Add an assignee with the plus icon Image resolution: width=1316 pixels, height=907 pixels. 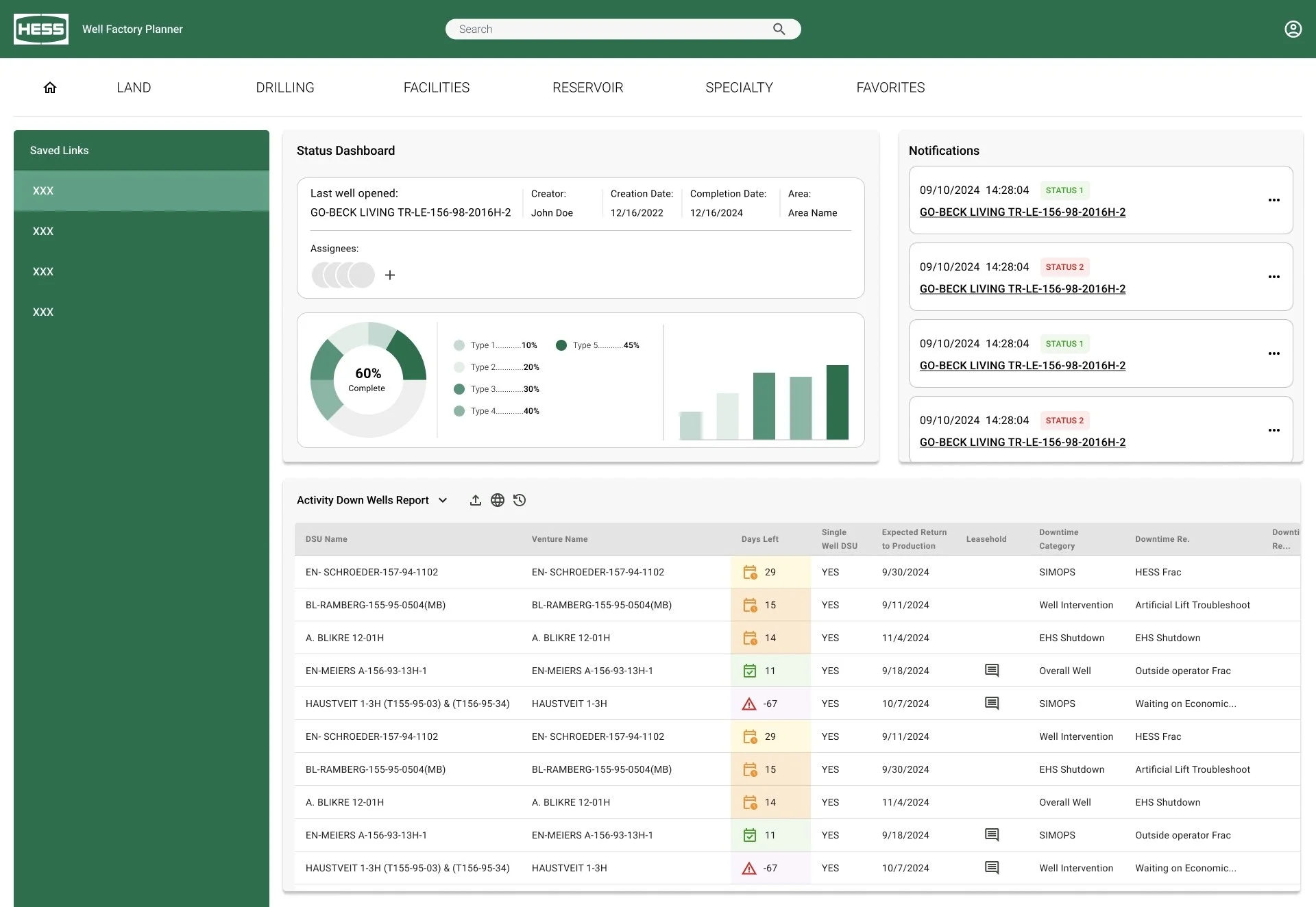point(390,275)
